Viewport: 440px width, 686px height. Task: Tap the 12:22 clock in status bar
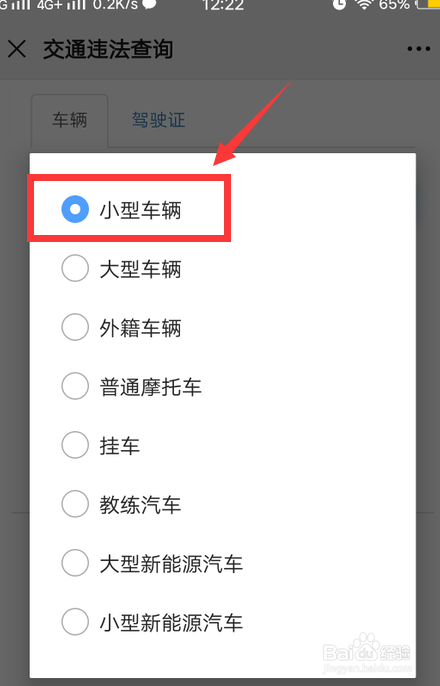click(223, 4)
